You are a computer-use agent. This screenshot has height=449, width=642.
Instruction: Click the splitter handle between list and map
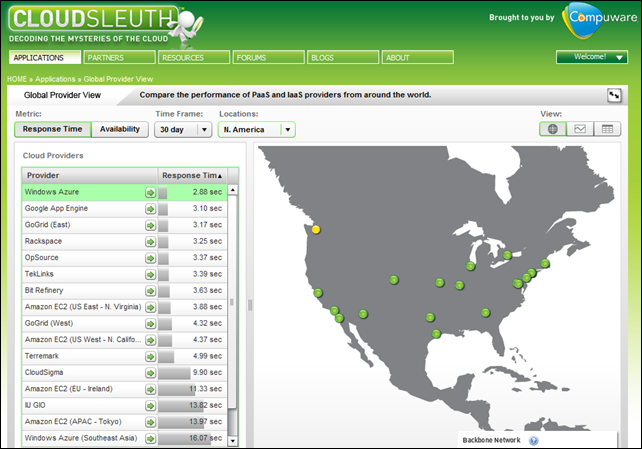point(250,305)
